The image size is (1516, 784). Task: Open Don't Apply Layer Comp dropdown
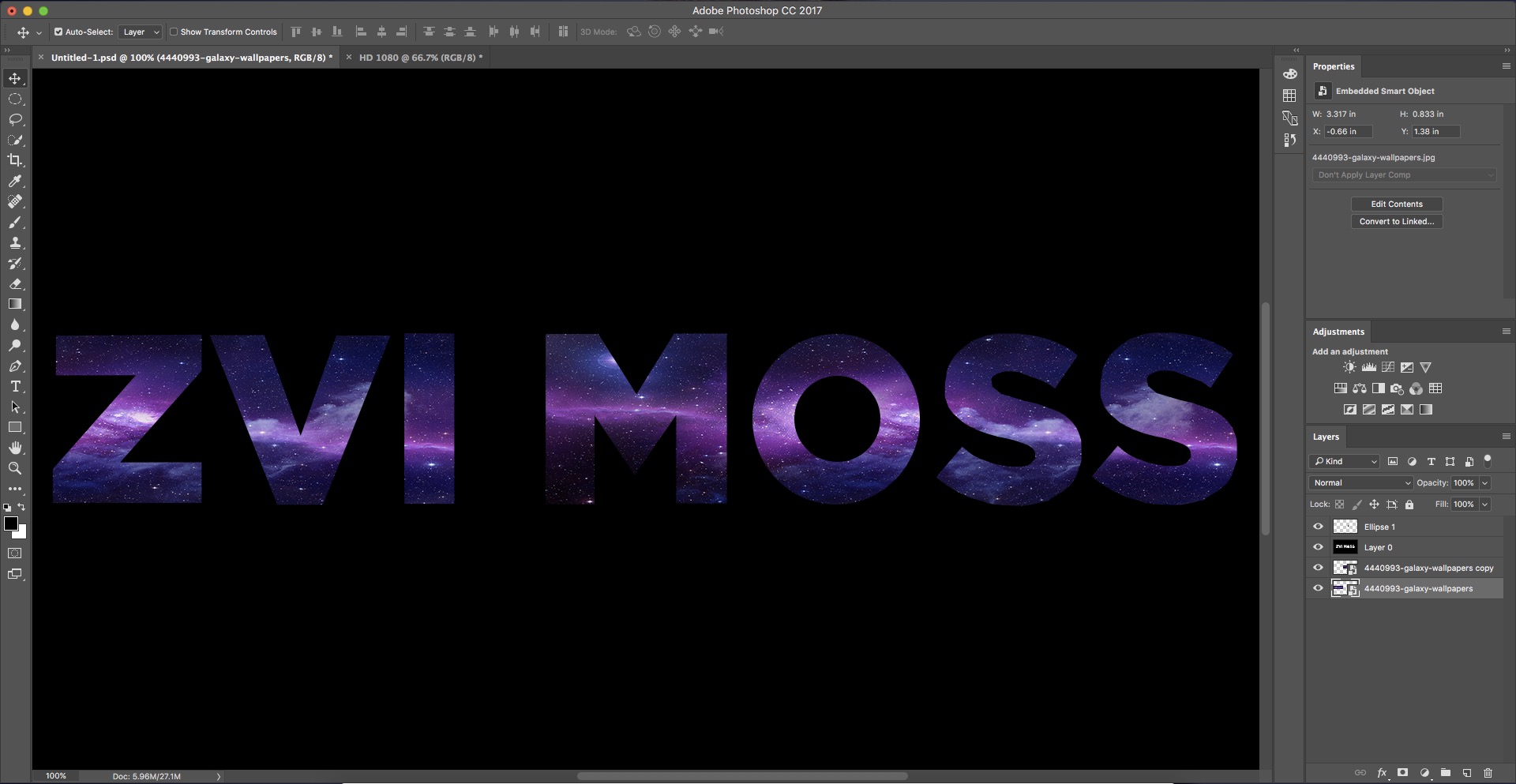coord(1404,175)
